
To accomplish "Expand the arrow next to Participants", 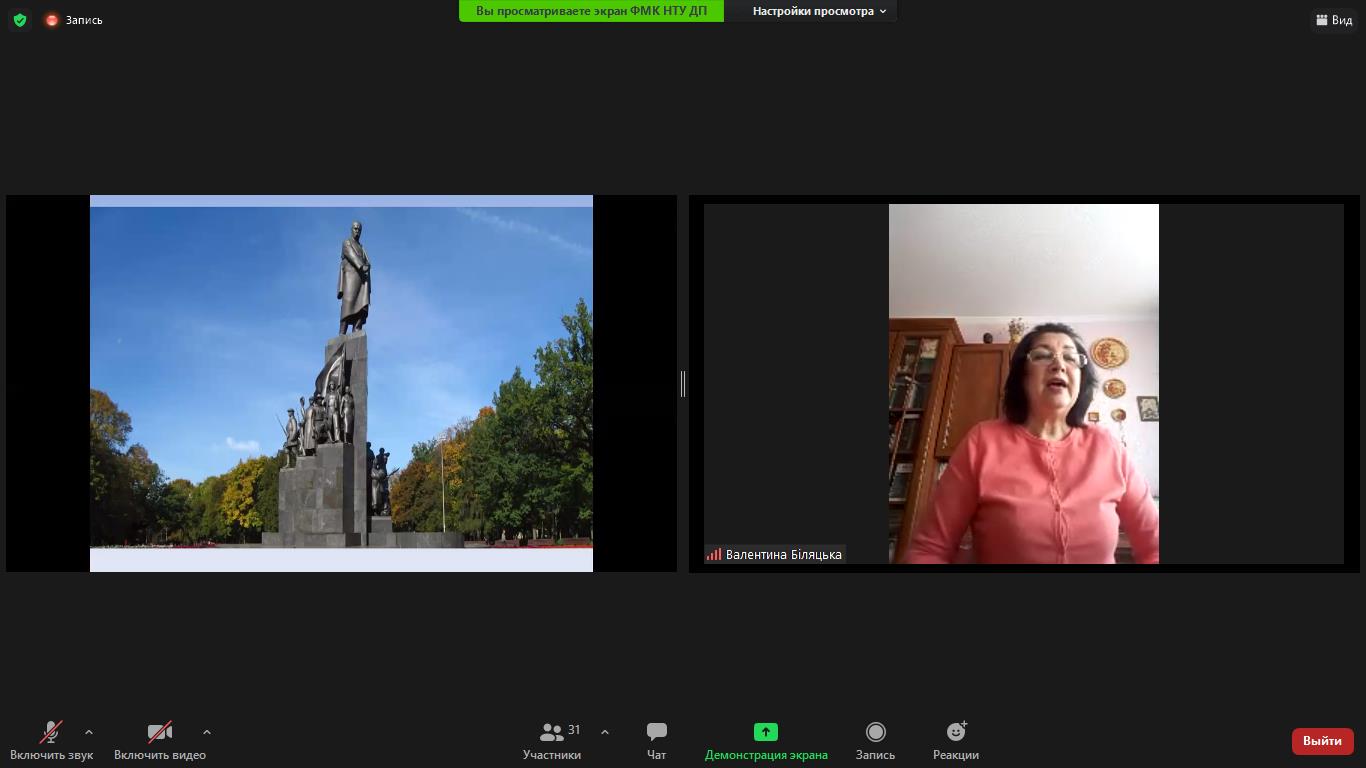I will (604, 732).
